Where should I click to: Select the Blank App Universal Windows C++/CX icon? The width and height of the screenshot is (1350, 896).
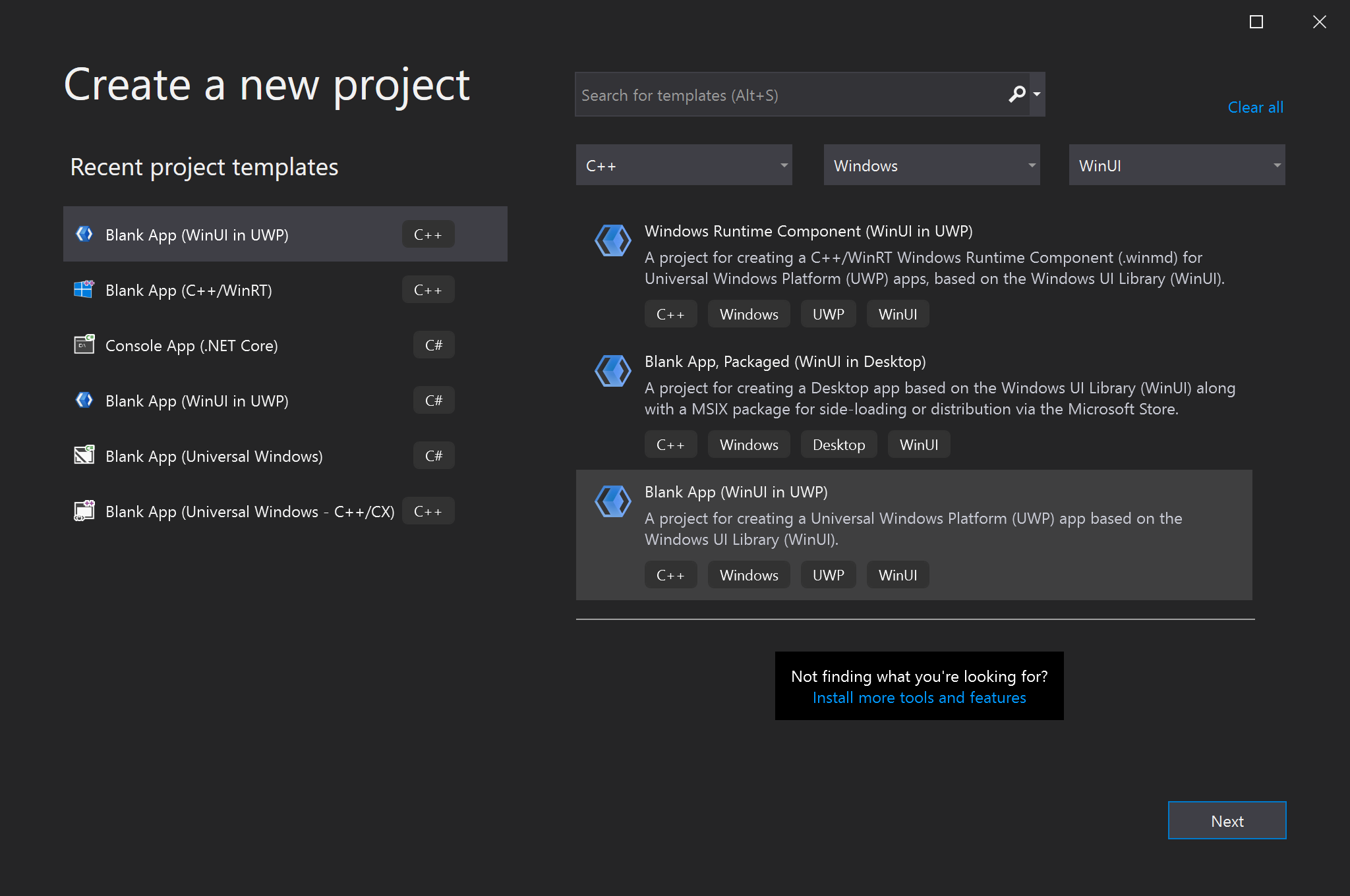[x=85, y=511]
